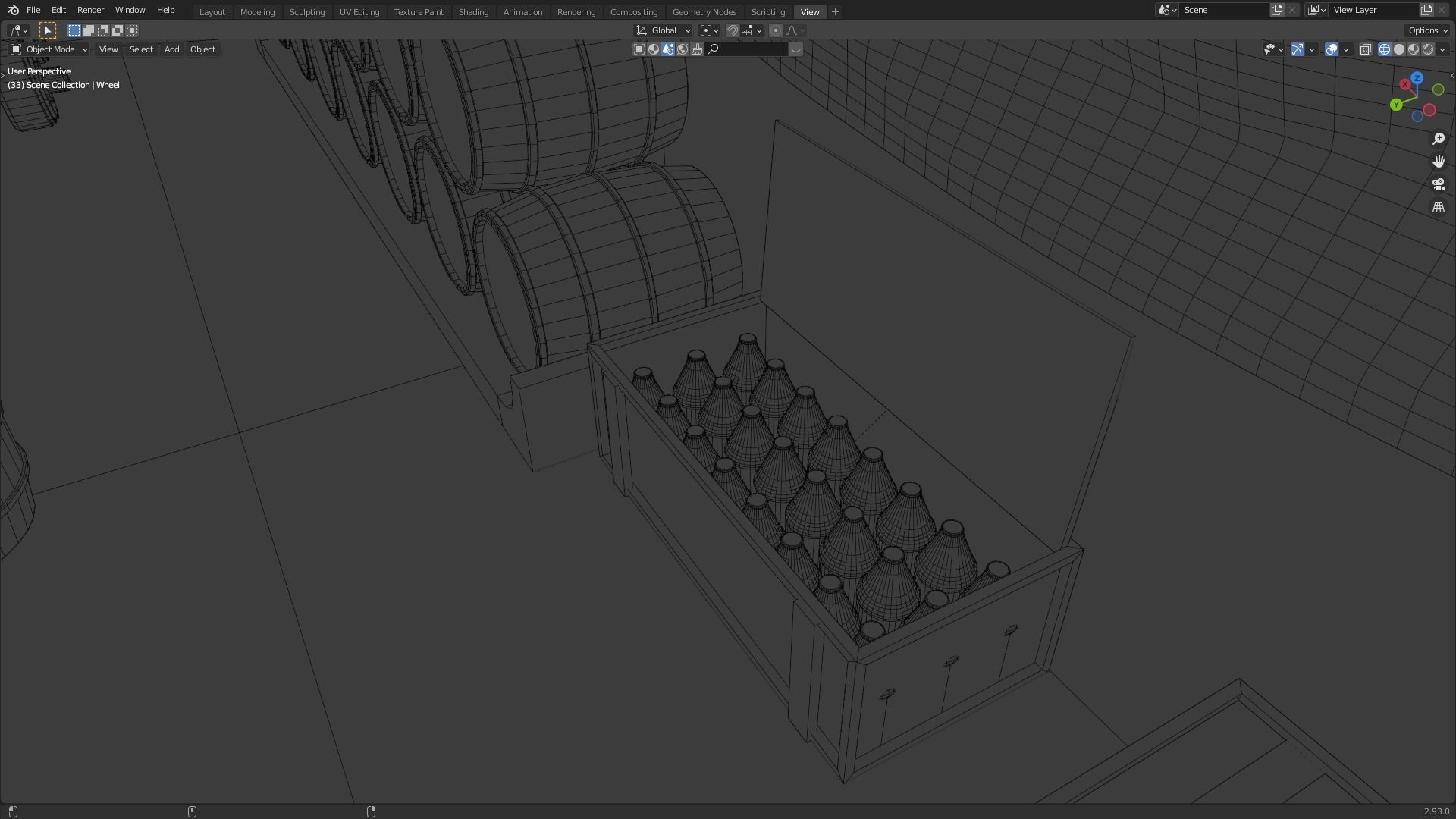Open Object Mode selector dropdown
Screen dimensions: 1456x819
click(49, 49)
